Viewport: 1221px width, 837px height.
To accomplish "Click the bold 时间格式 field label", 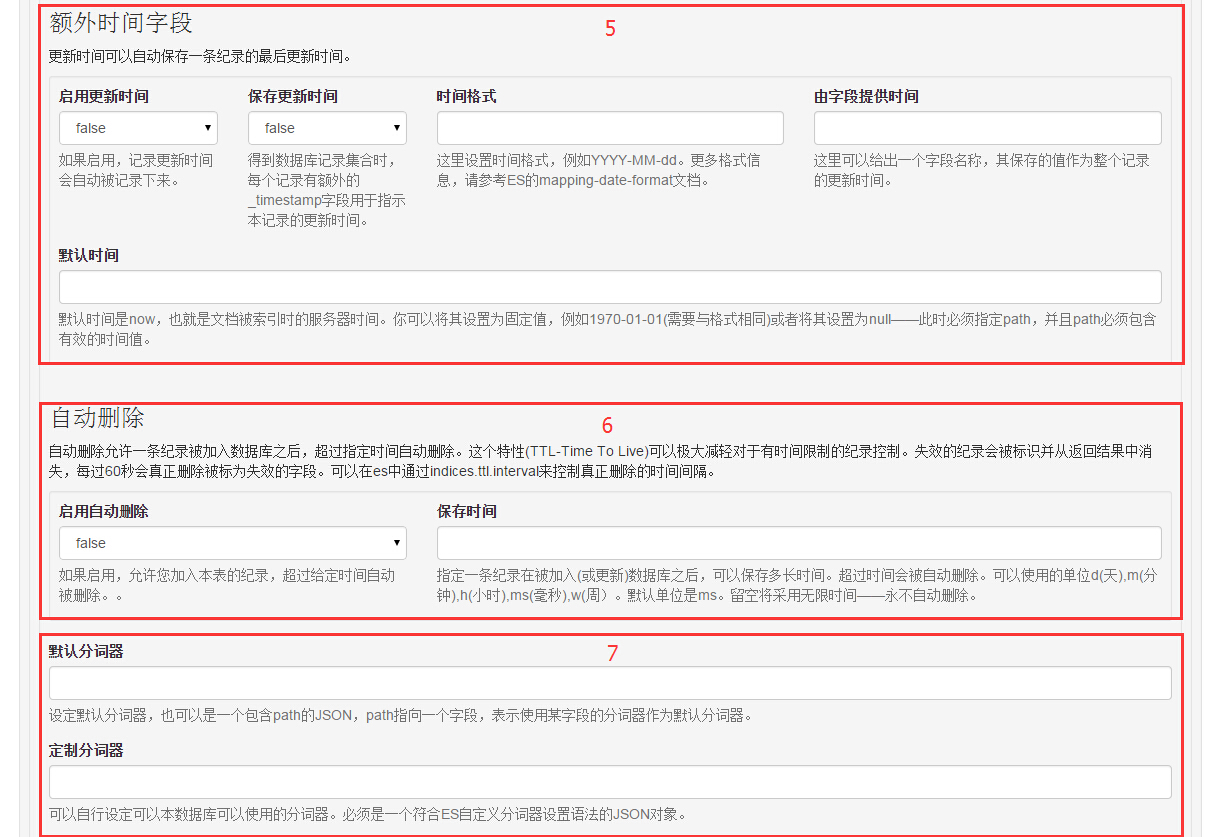I will pos(466,97).
